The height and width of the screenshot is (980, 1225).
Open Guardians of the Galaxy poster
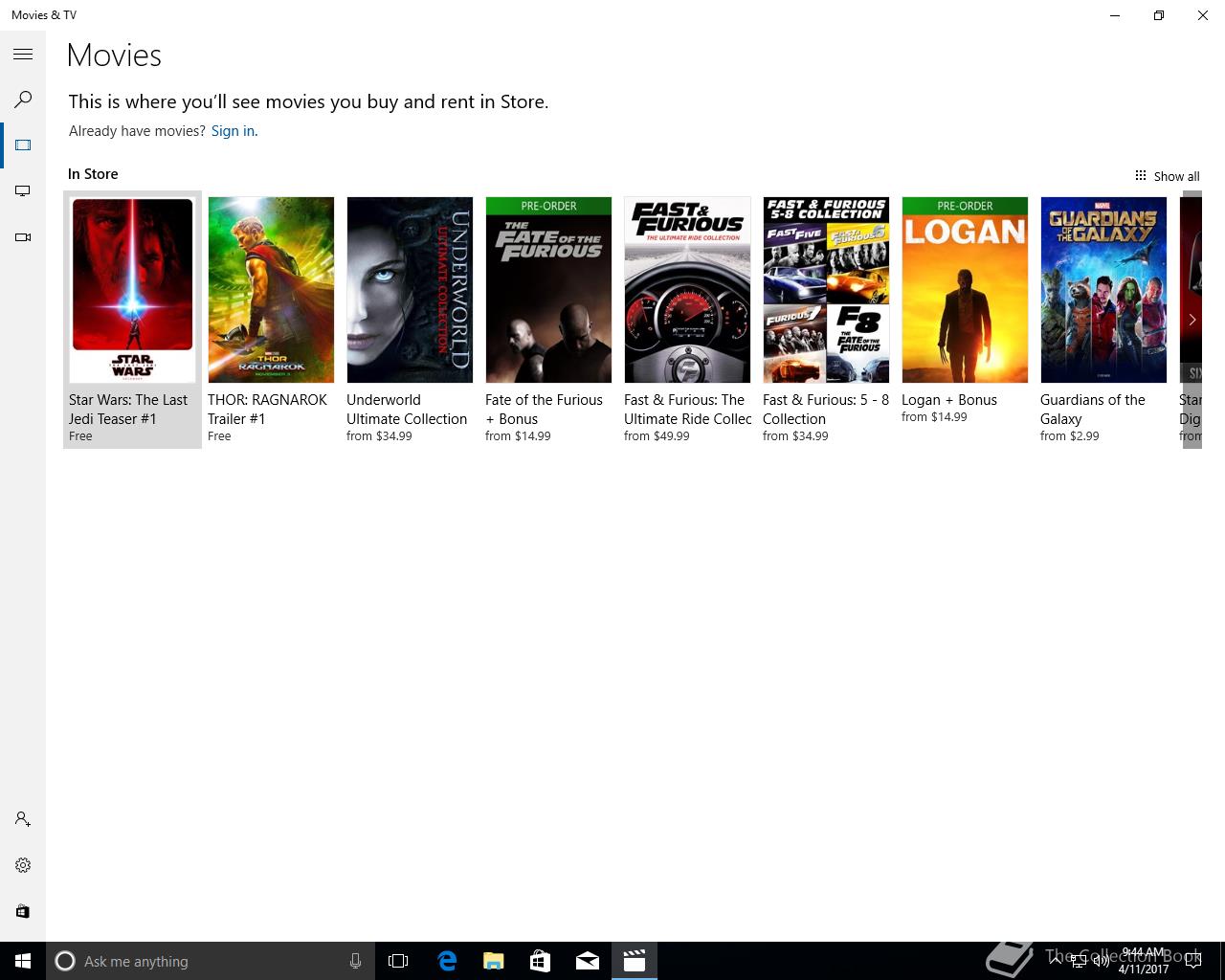click(1103, 290)
